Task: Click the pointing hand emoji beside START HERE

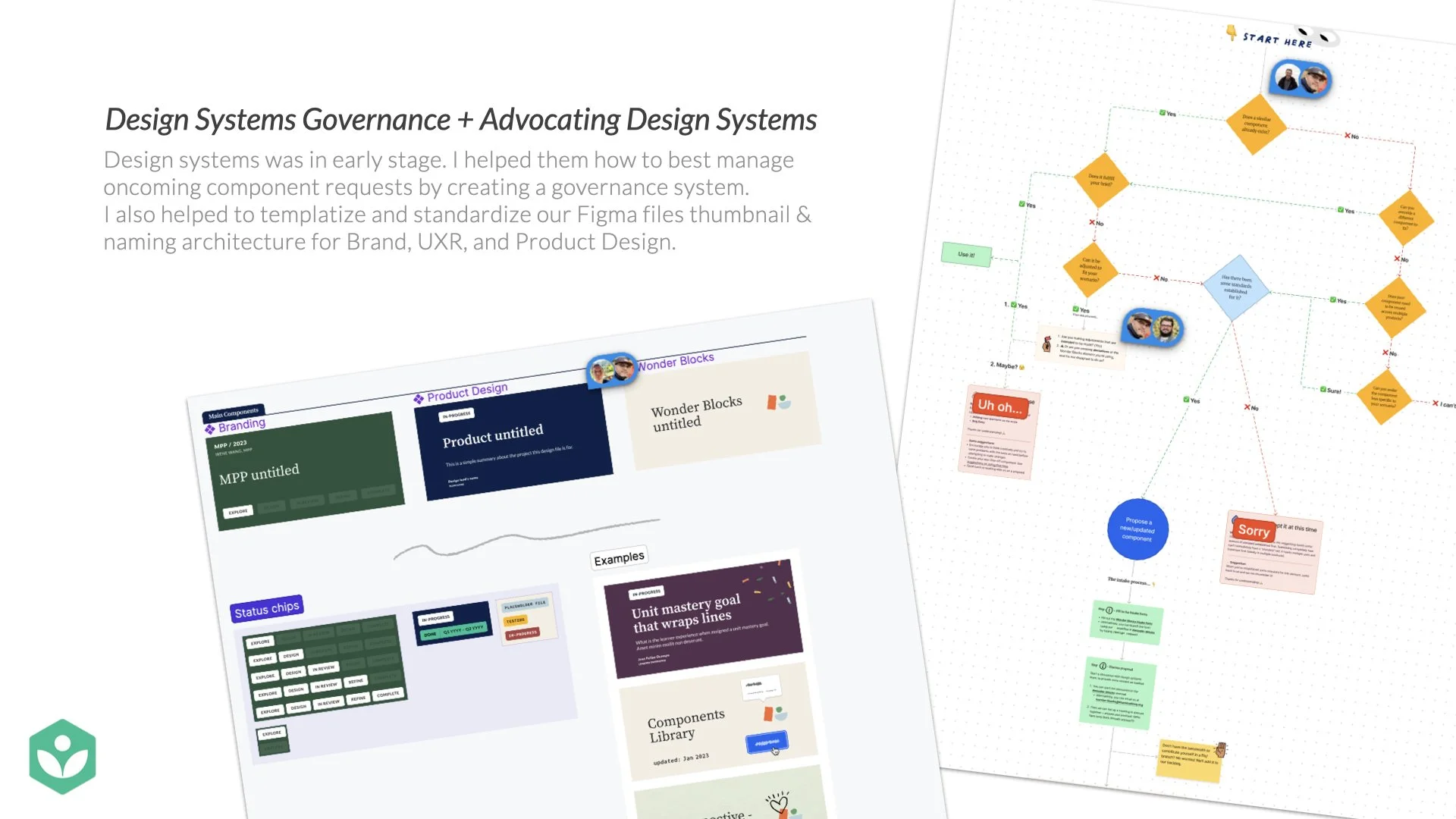Action: 1231,33
